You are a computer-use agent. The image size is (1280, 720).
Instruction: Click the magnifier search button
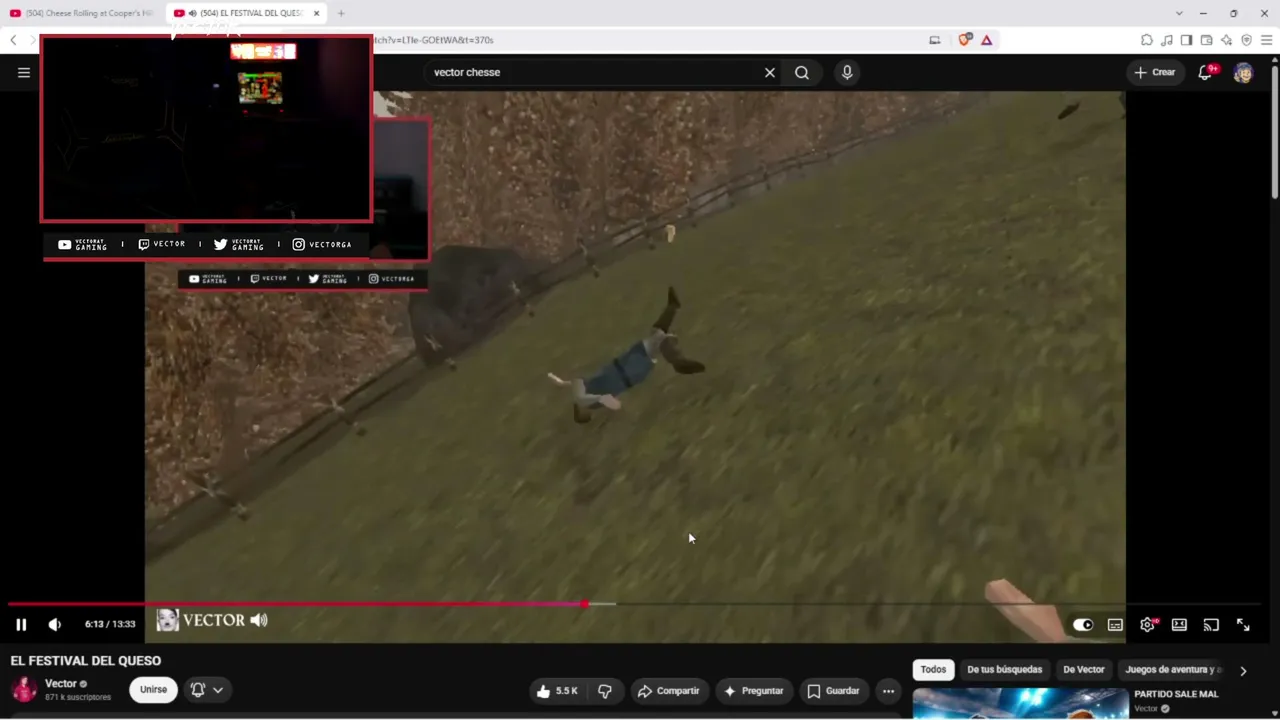tap(802, 72)
